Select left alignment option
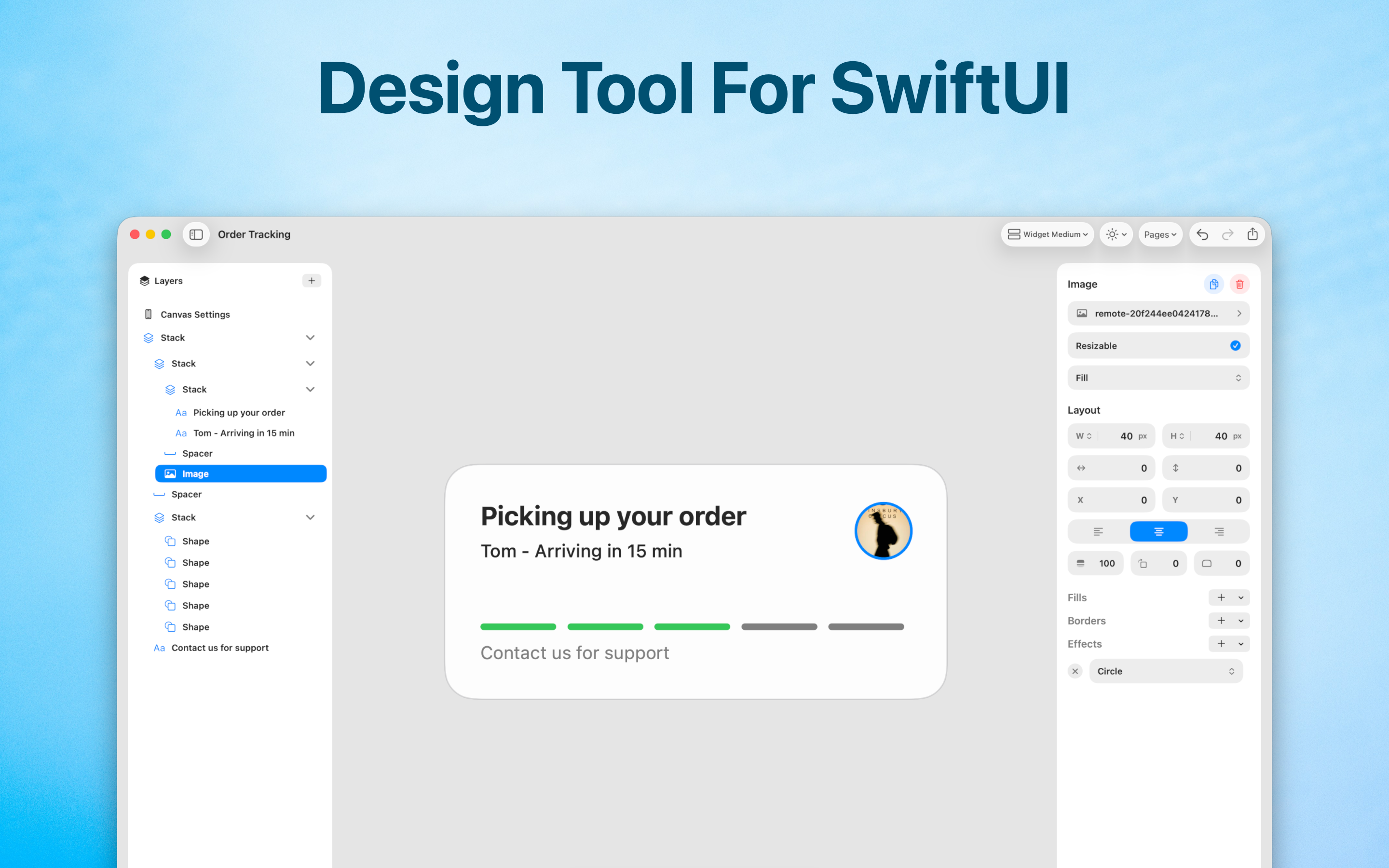 pyautogui.click(x=1098, y=531)
